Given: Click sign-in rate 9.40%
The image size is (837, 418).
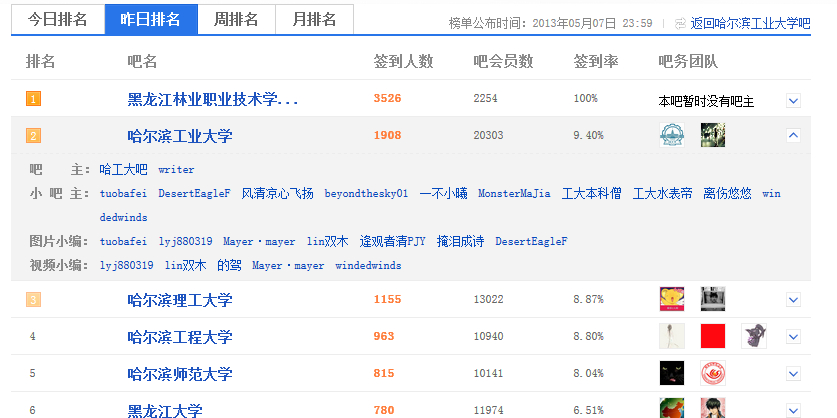Looking at the screenshot, I should 589,136.
